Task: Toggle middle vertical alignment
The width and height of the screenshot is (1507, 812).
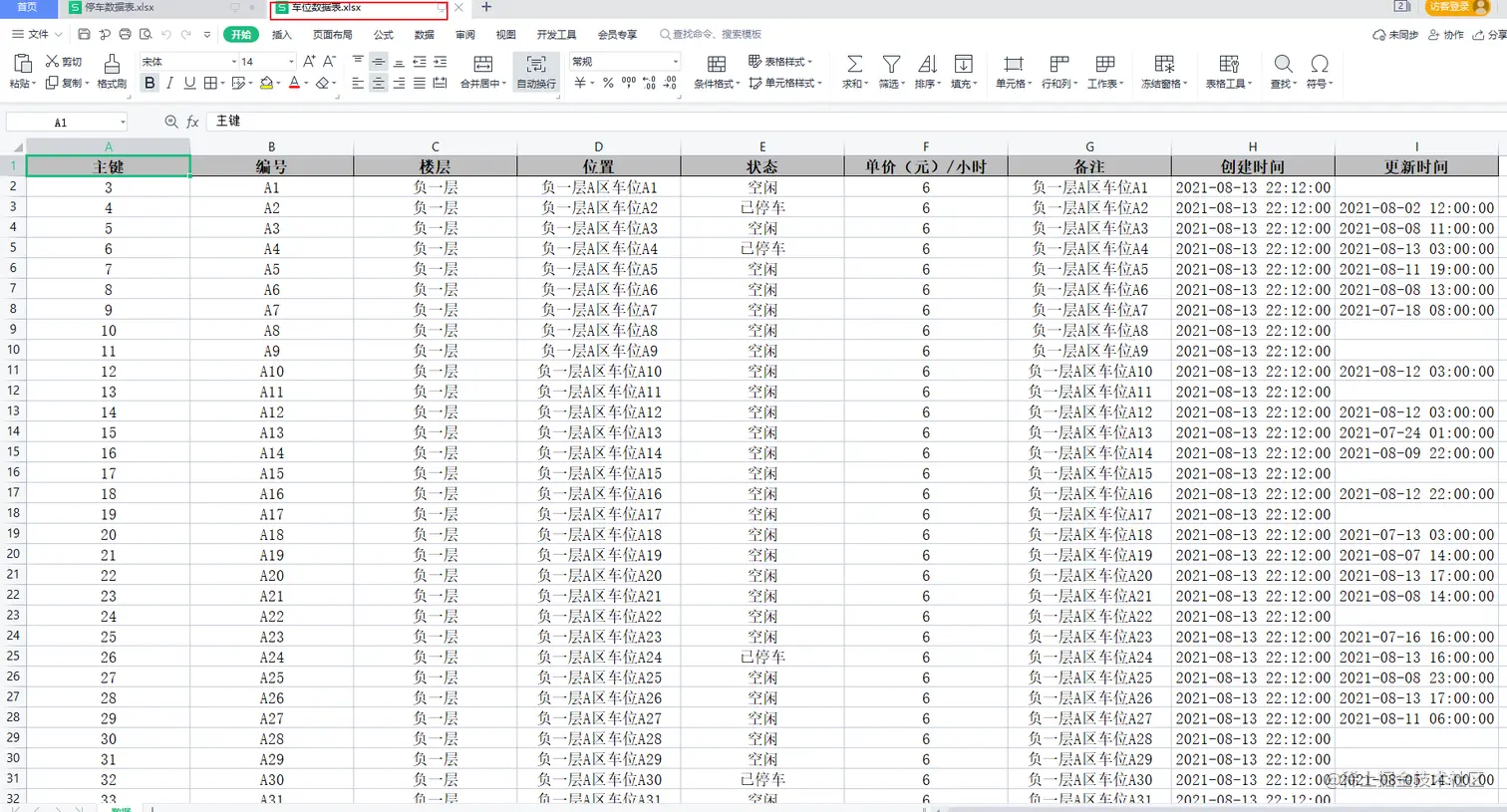Action: point(379,61)
